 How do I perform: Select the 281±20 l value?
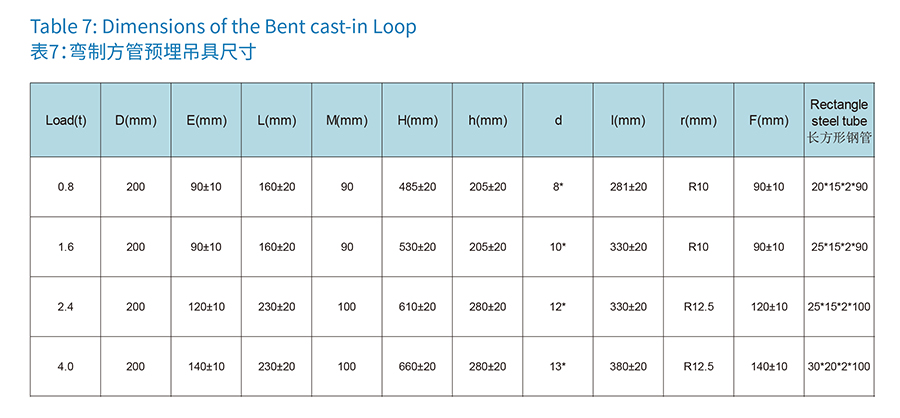point(628,187)
